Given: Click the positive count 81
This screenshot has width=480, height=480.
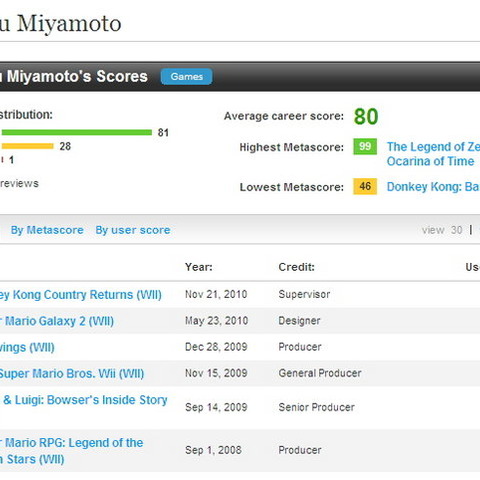Looking at the screenshot, I should (x=163, y=133).
